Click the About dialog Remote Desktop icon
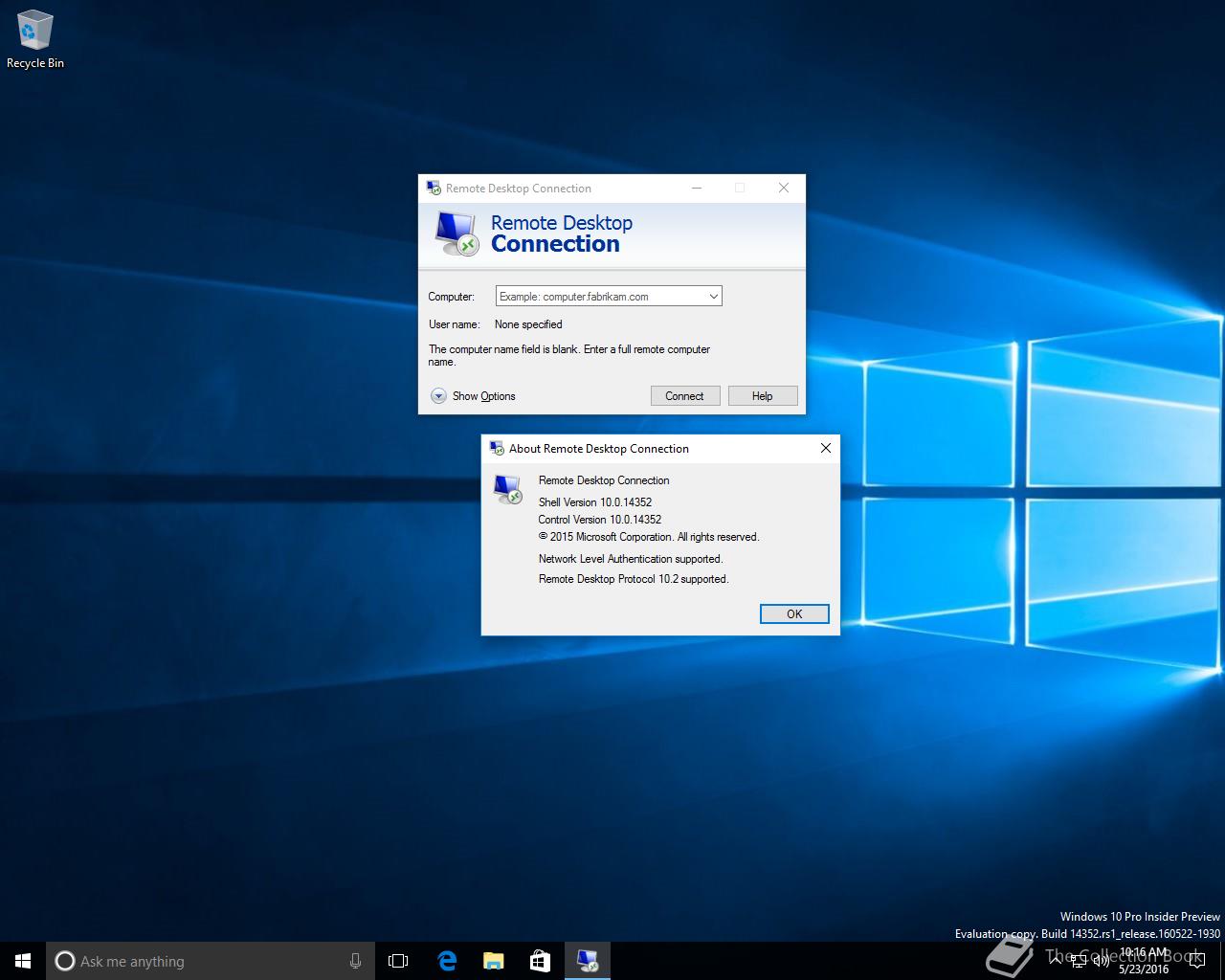The image size is (1225, 980). (x=507, y=488)
